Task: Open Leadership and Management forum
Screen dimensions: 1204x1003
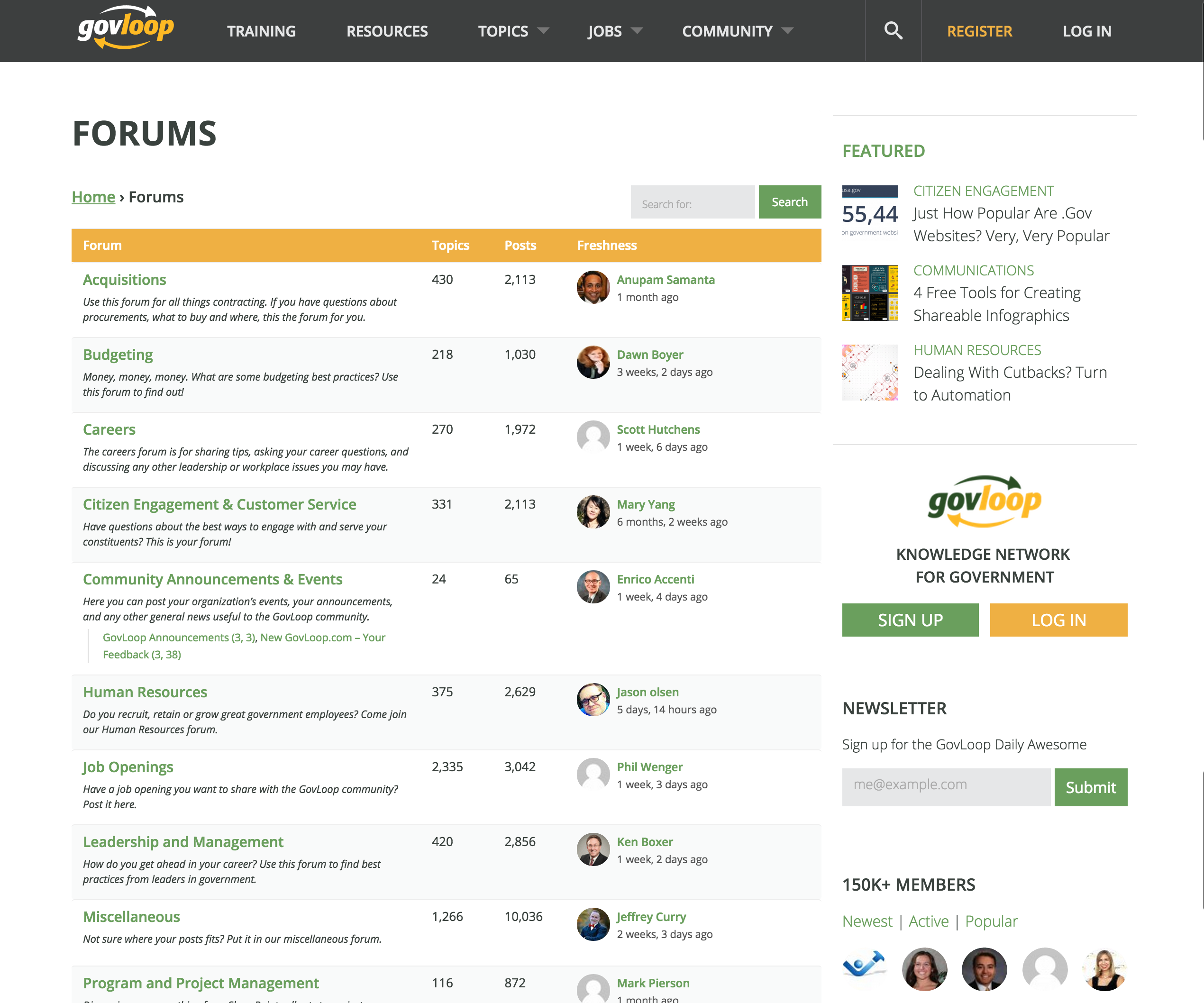Action: (x=183, y=842)
